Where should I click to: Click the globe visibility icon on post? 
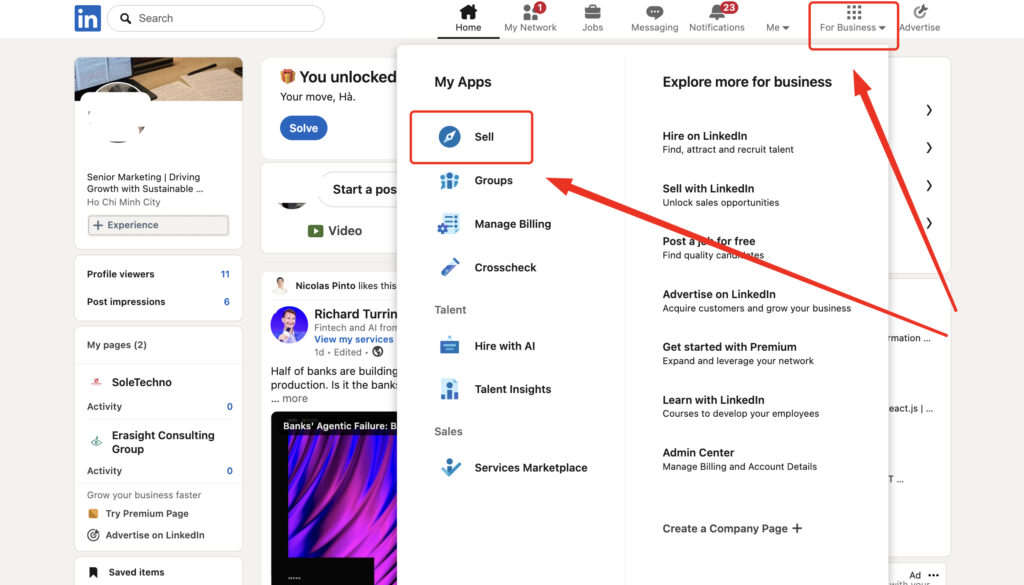click(x=377, y=352)
